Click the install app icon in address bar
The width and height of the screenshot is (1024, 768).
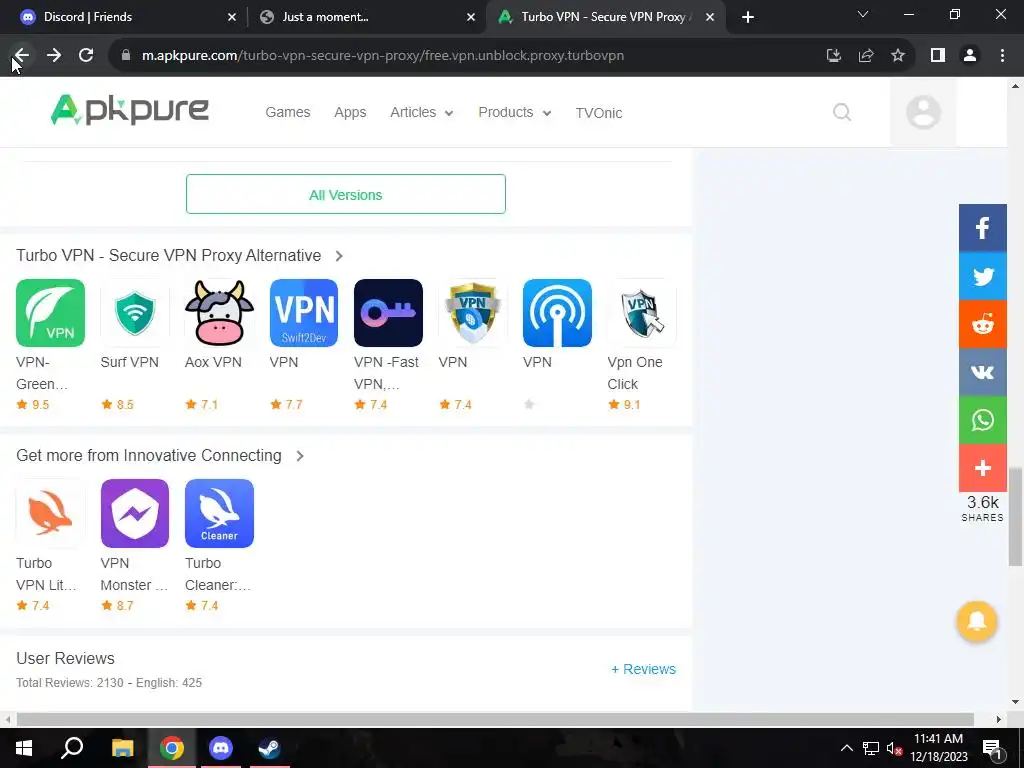(833, 56)
